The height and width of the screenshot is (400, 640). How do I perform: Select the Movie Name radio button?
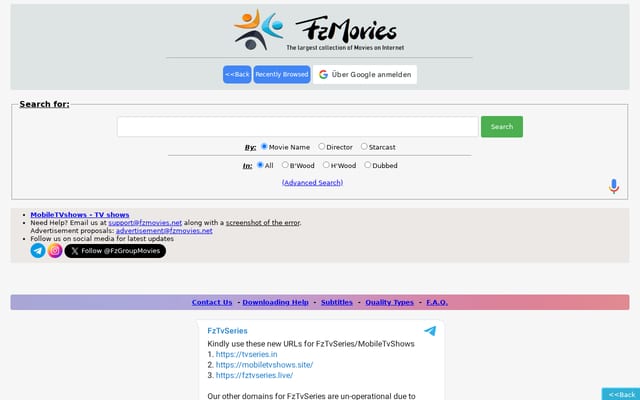tap(264, 146)
